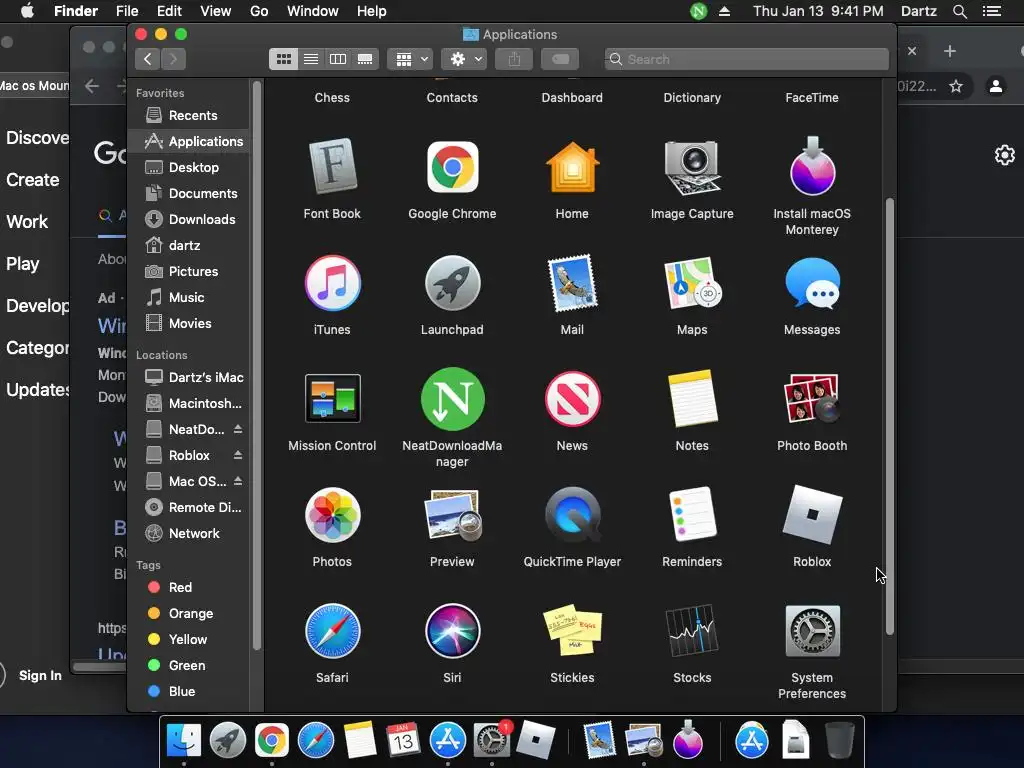The width and height of the screenshot is (1024, 768).
Task: Select the Photos app icon
Action: [332, 515]
